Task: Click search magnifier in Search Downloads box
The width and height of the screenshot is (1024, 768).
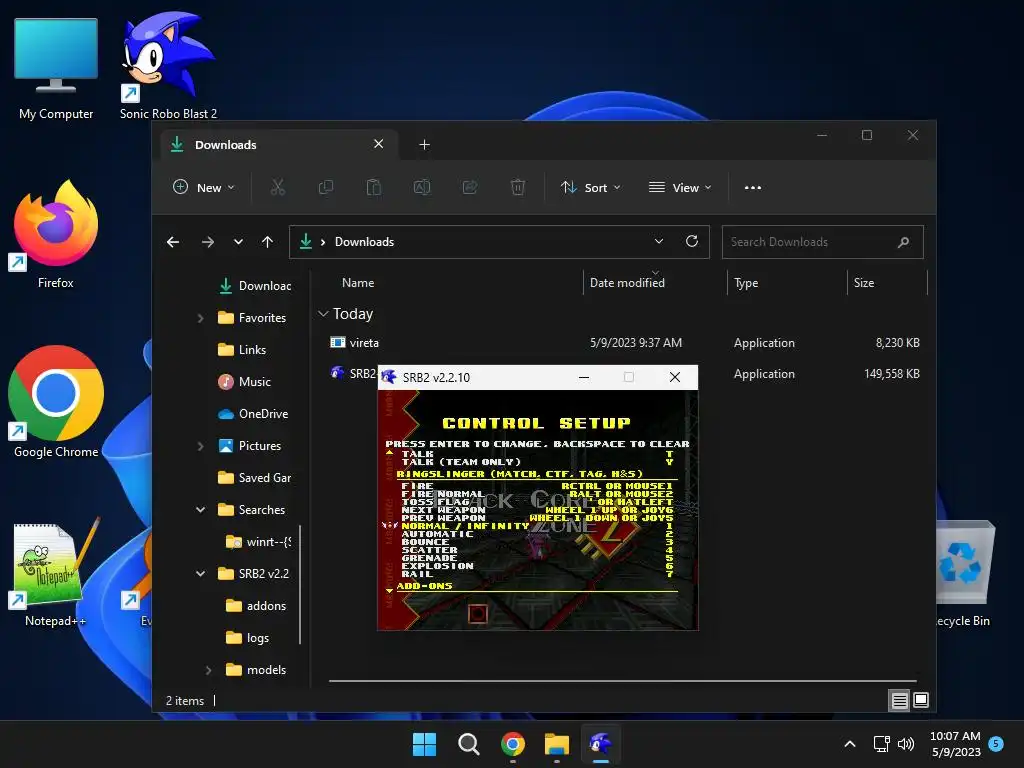Action: click(903, 242)
